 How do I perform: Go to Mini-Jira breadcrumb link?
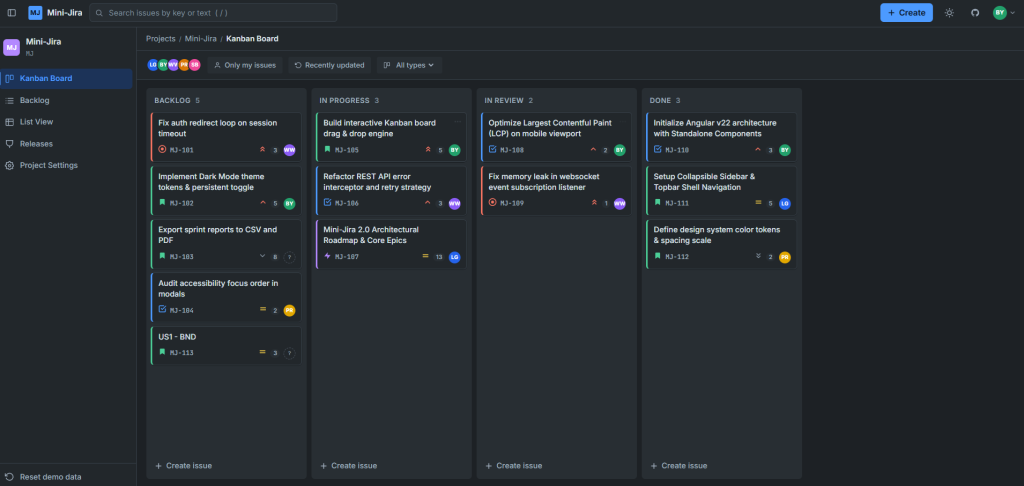tap(200, 39)
